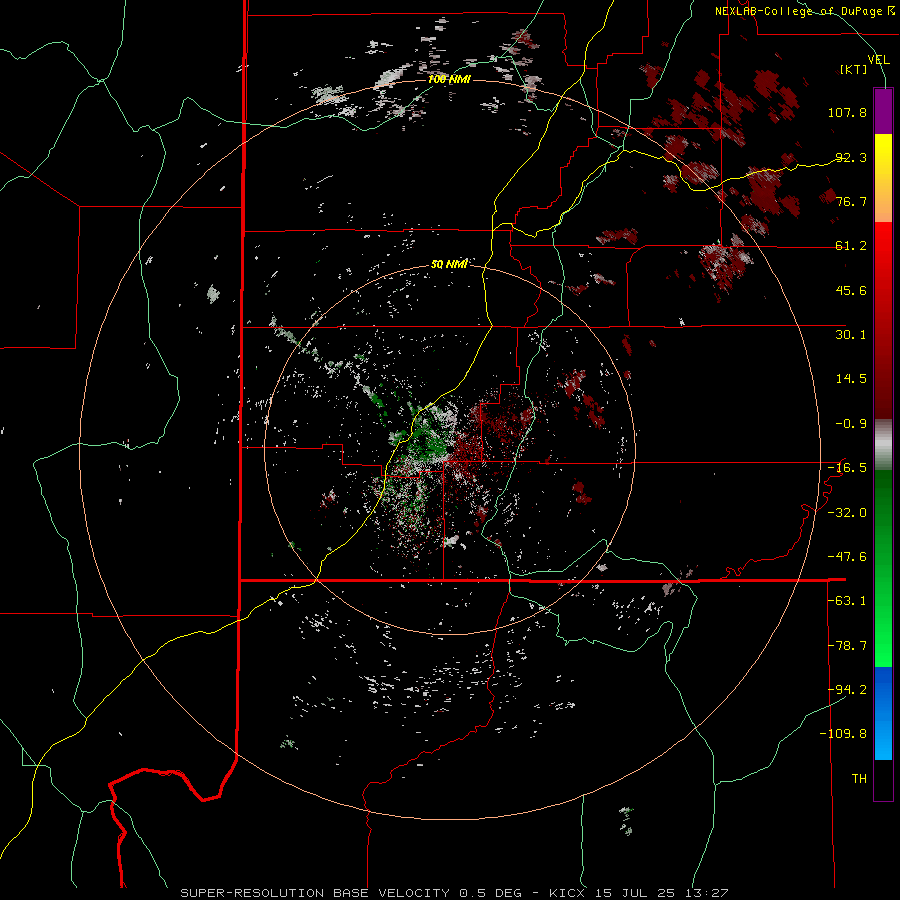
Task: Click the 14.5 legend value
Action: coord(851,379)
